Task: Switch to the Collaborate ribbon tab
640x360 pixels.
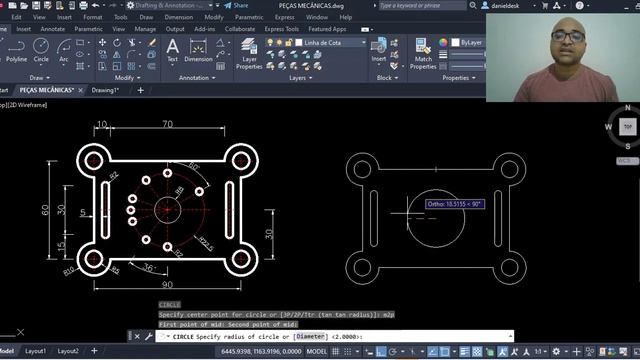Action: click(x=240, y=29)
